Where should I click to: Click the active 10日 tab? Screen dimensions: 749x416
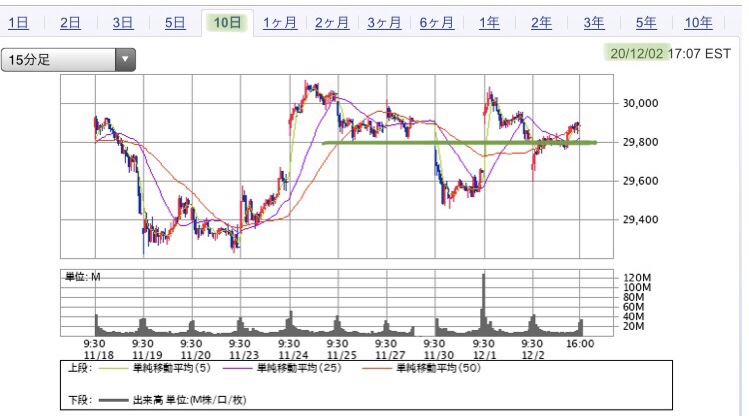click(x=227, y=22)
